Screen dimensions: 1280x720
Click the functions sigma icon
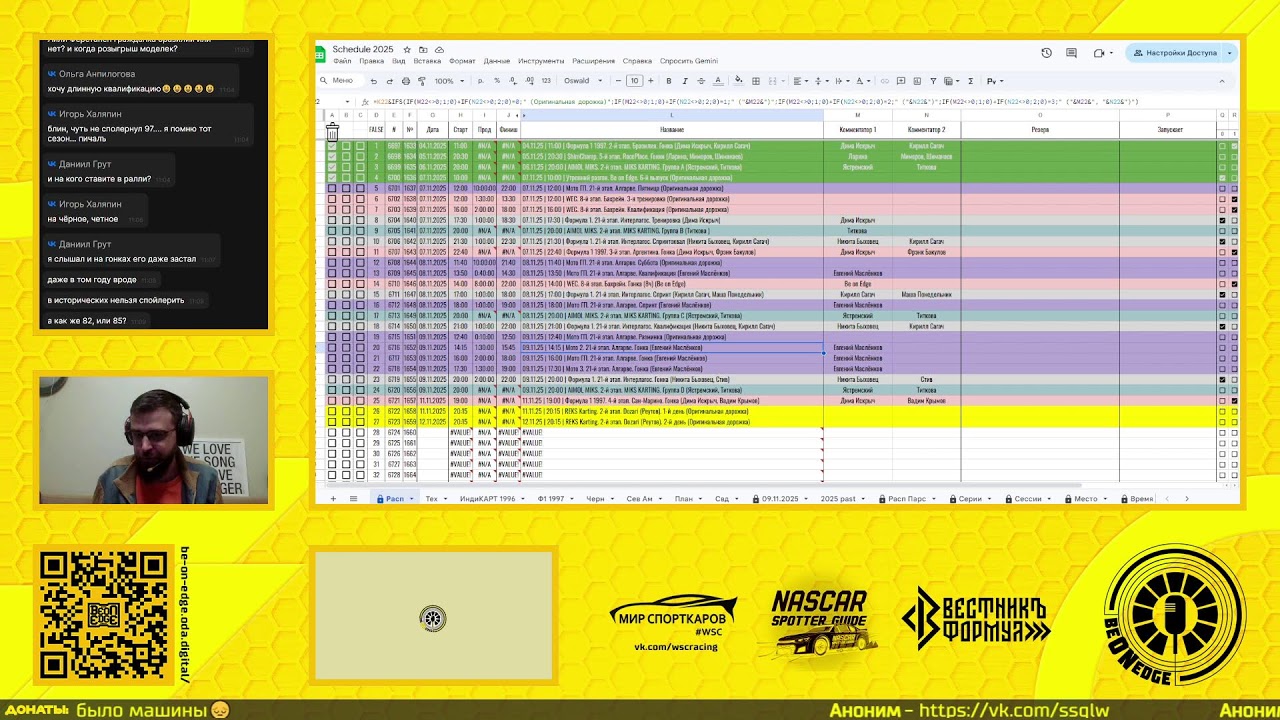[971, 81]
